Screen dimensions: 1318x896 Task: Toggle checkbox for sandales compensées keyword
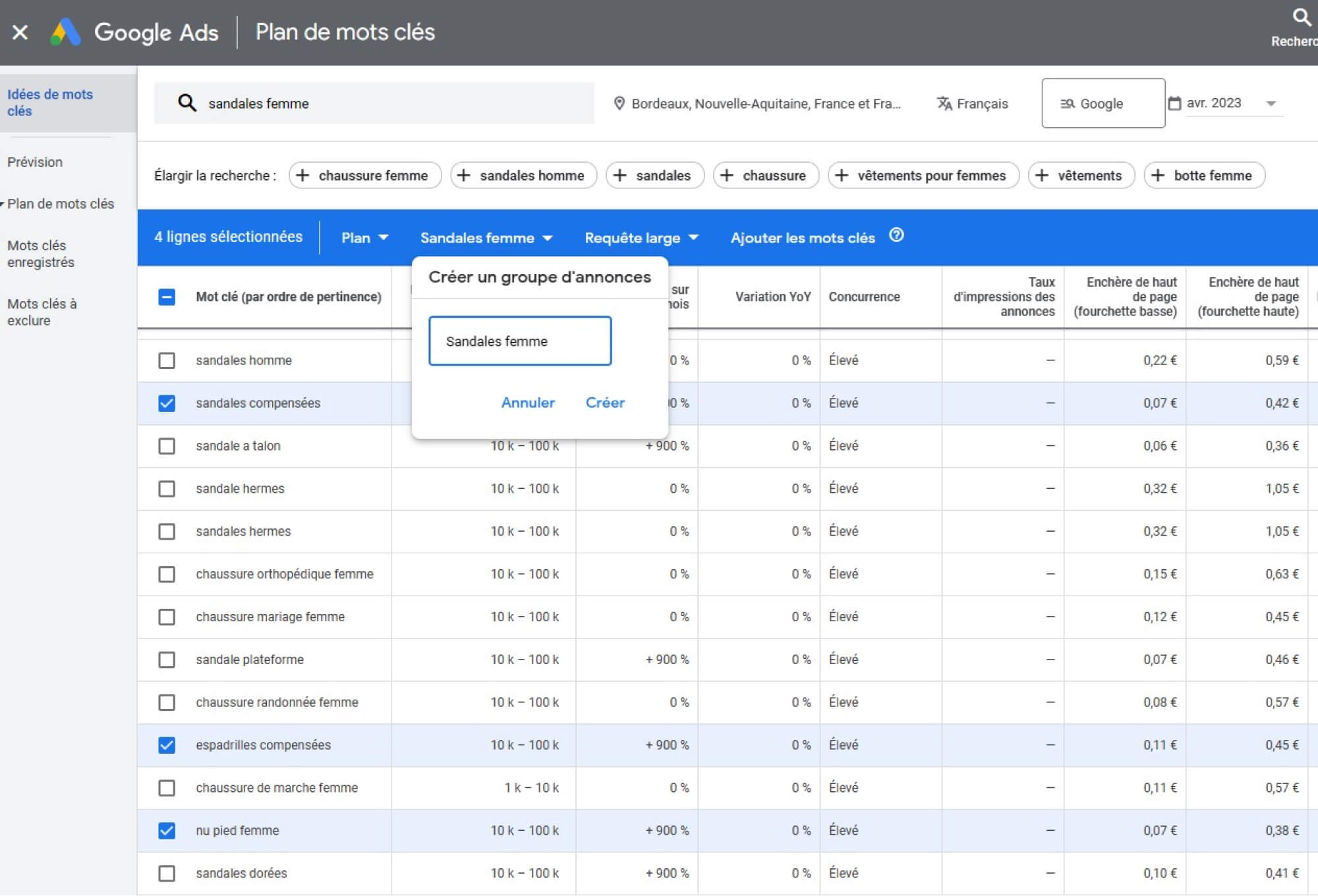tap(167, 402)
